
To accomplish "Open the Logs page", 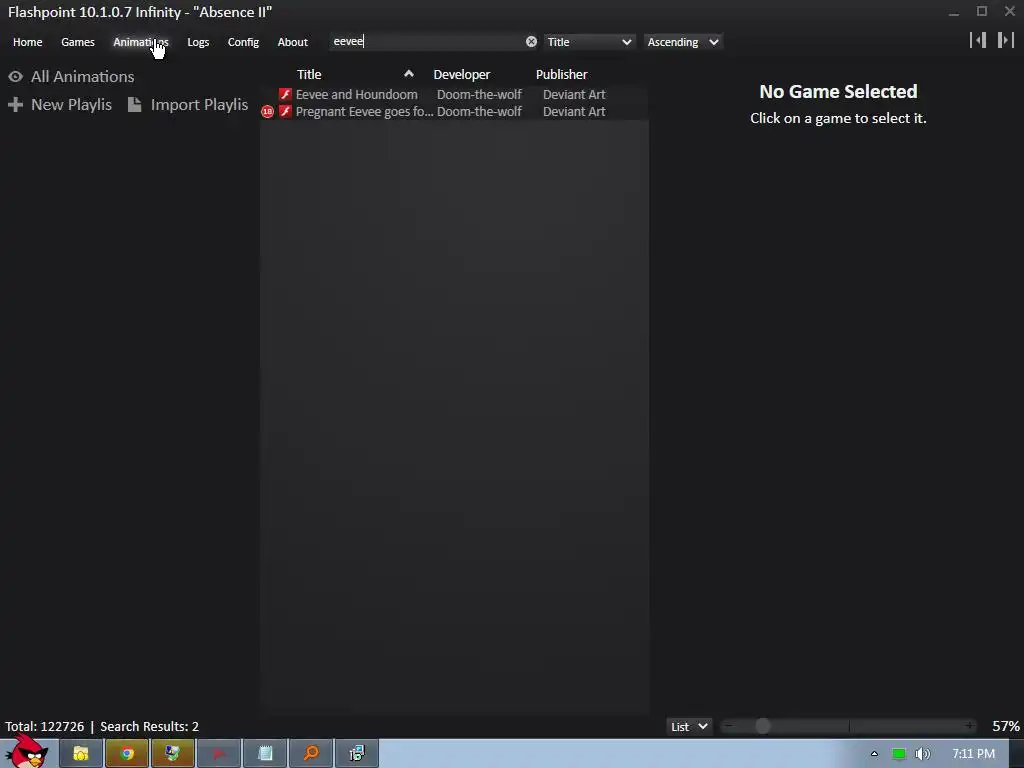I will click(x=198, y=42).
